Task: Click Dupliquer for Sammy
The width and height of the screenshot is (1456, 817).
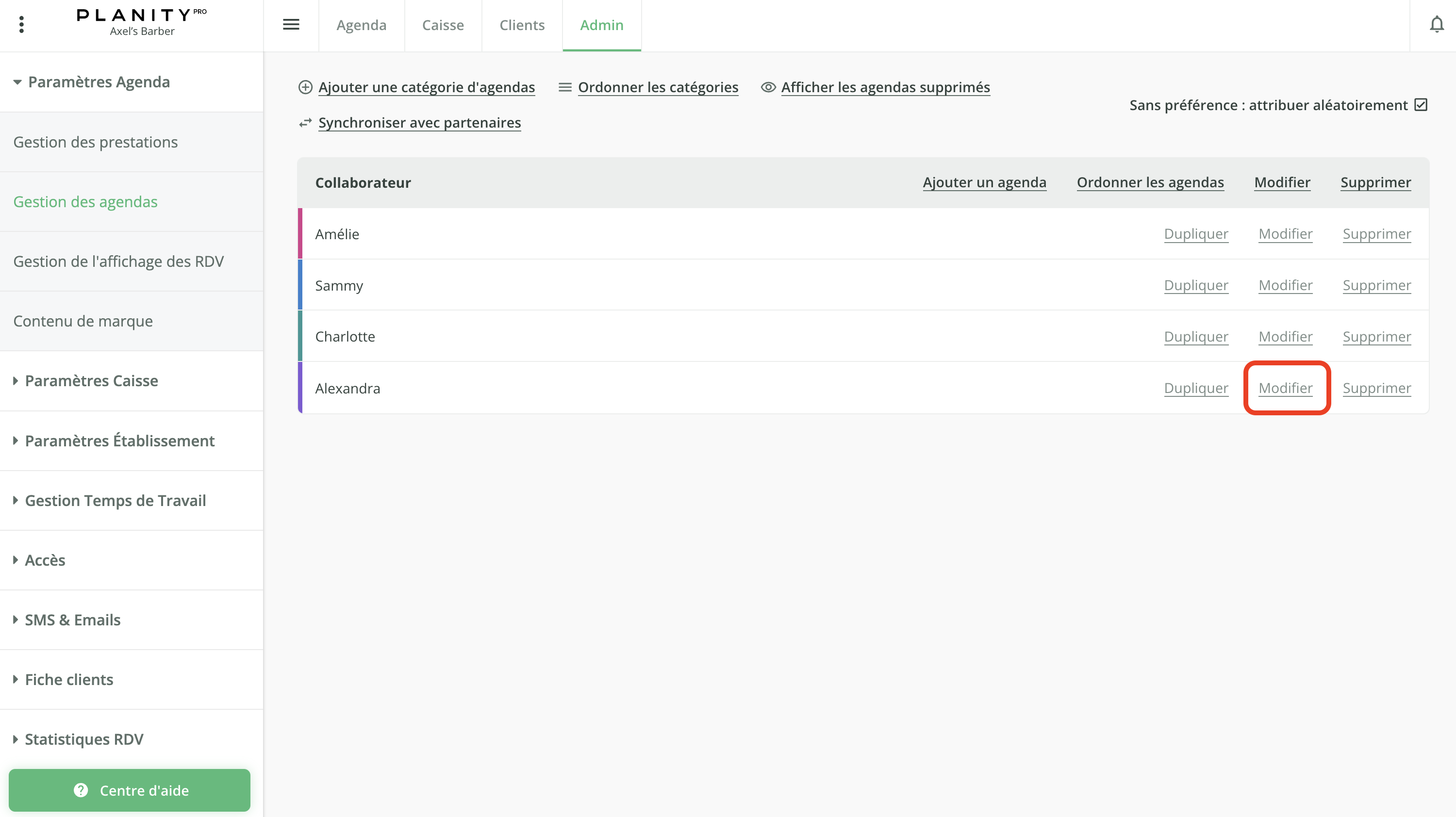Action: click(x=1196, y=285)
